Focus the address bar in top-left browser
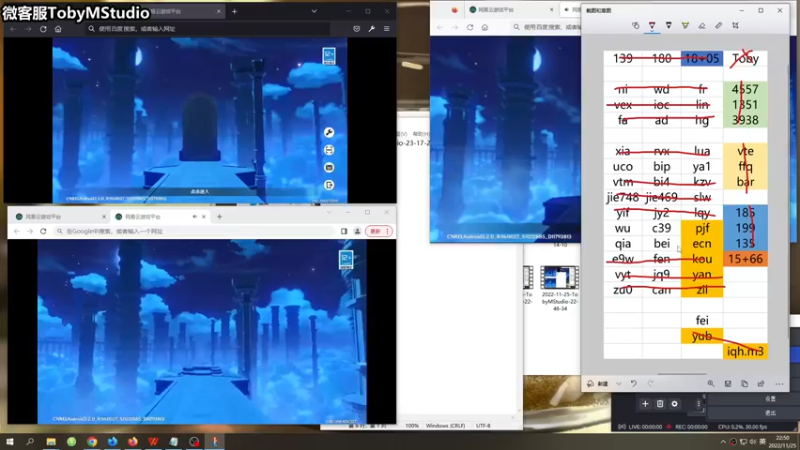 208,29
